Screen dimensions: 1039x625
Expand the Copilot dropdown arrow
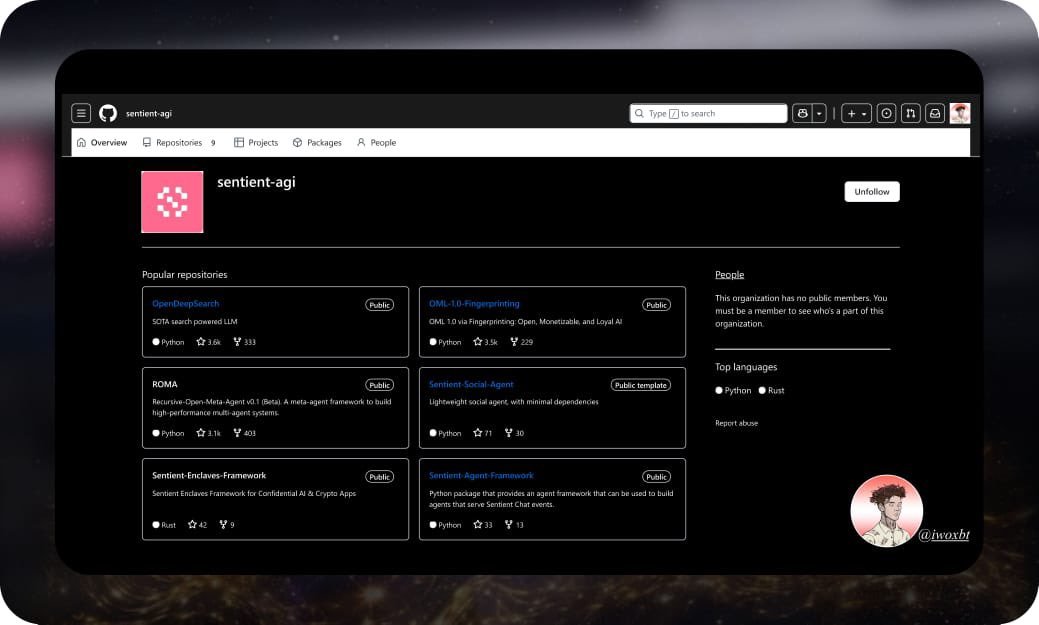click(819, 113)
